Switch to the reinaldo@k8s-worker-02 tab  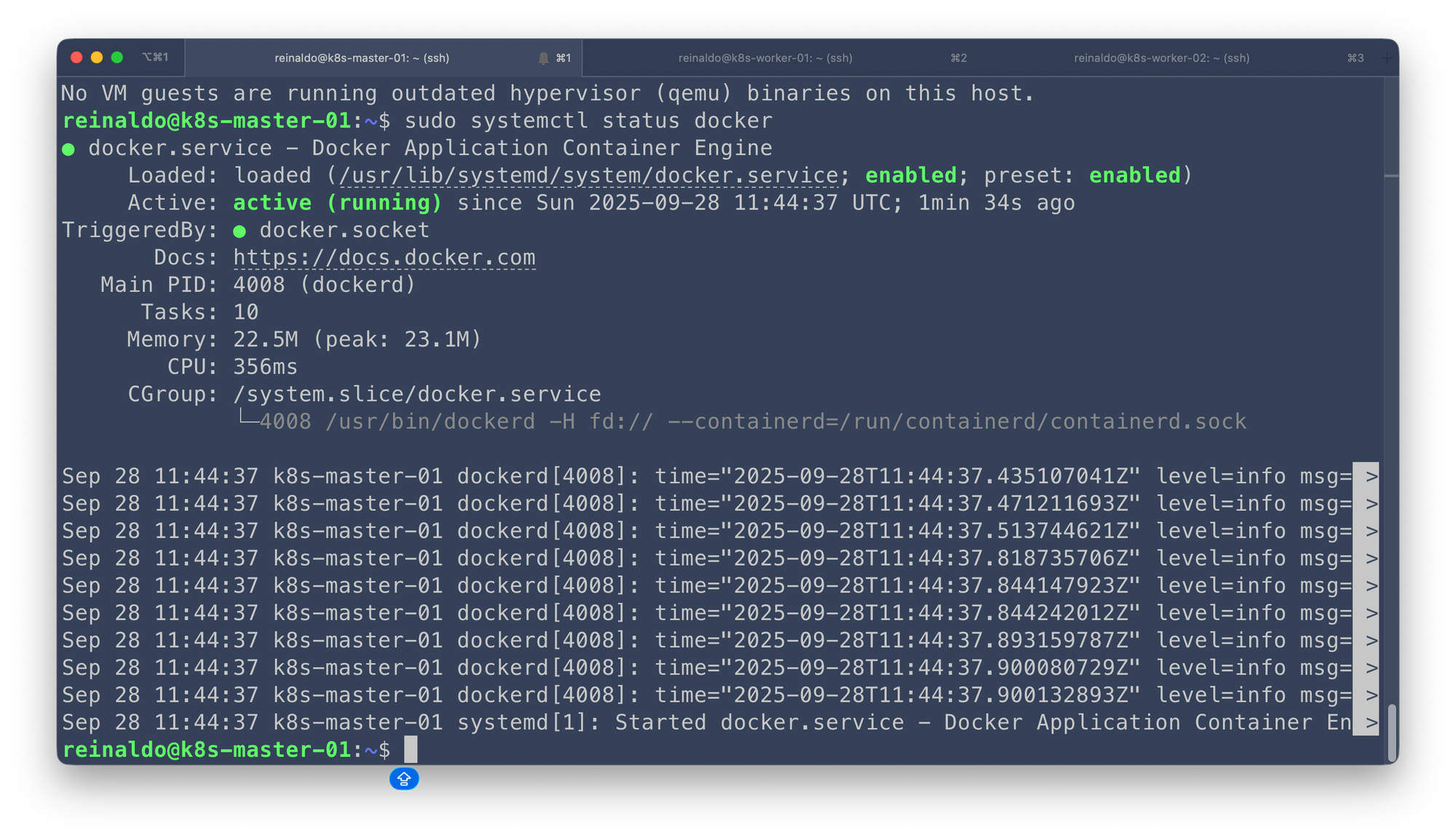[1161, 58]
